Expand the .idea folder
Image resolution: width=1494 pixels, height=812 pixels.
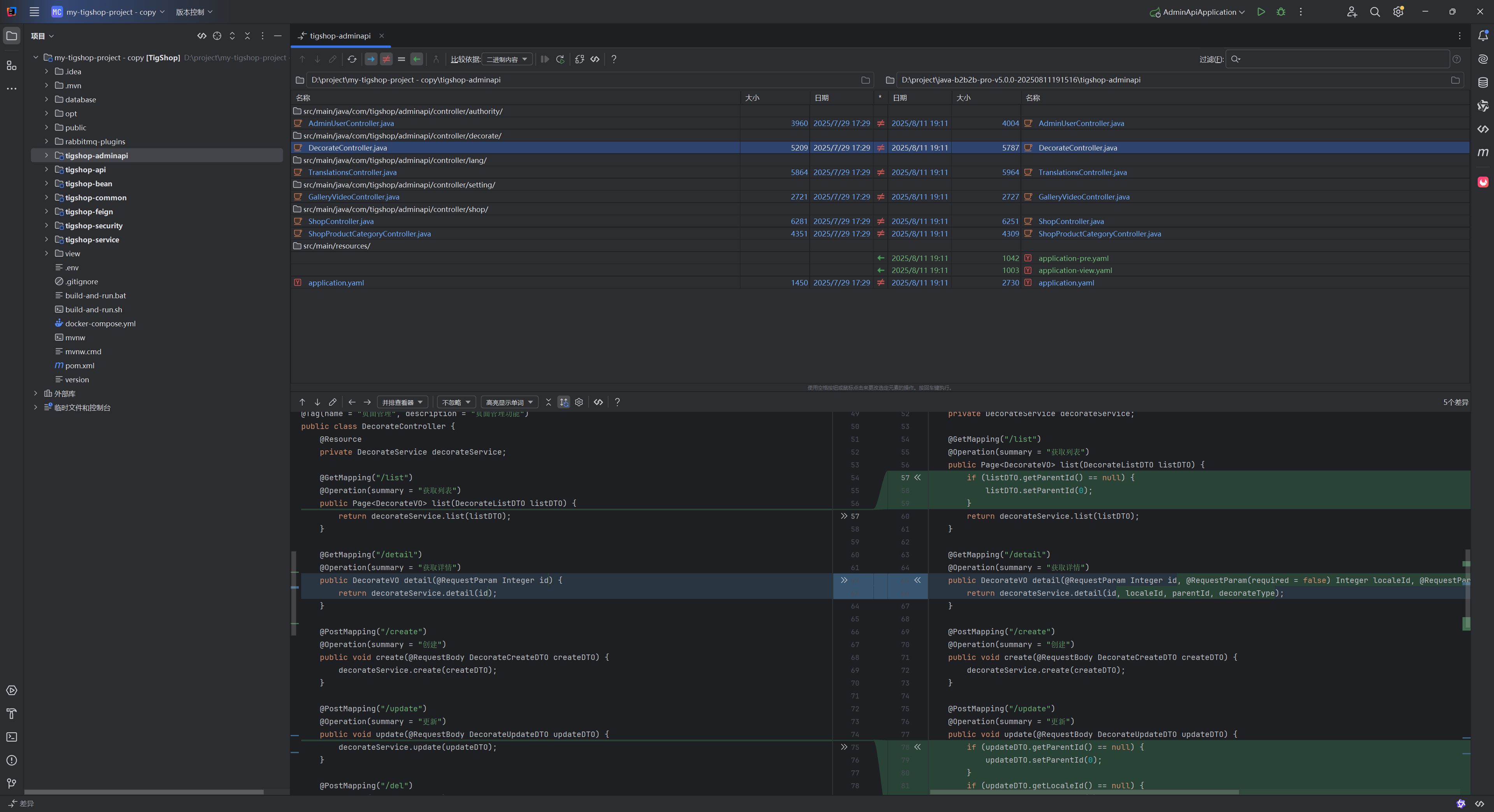tap(46, 71)
